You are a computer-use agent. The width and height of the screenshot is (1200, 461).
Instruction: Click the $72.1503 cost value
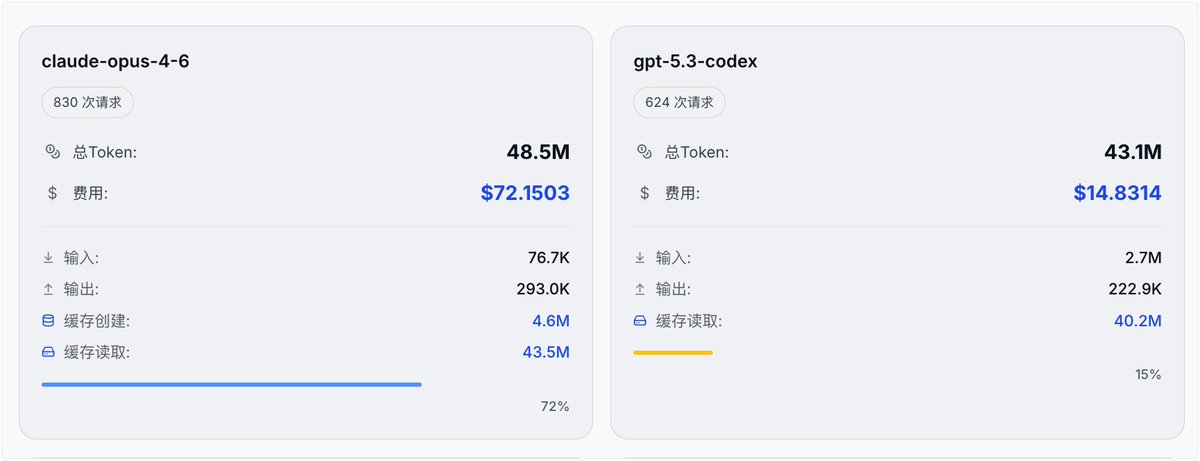(x=524, y=193)
